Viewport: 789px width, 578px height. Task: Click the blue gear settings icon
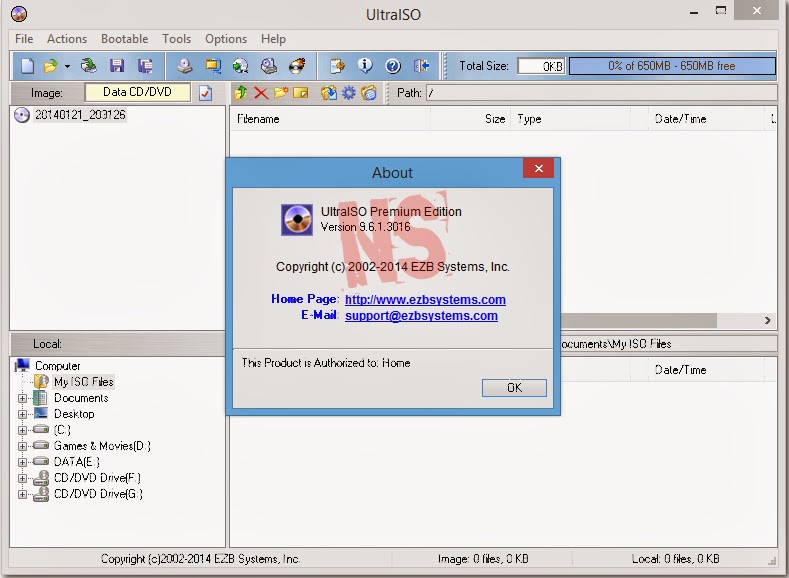(x=349, y=93)
